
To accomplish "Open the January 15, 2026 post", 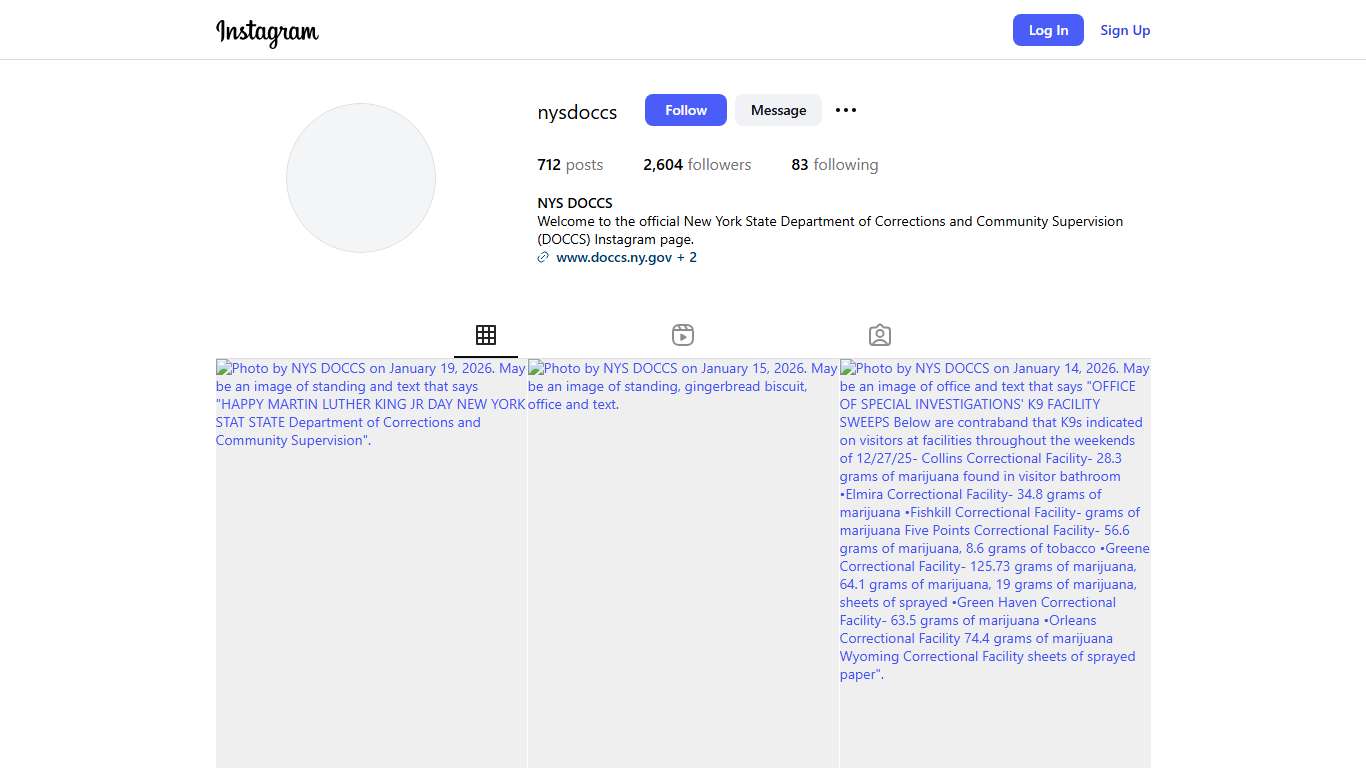I will click(x=683, y=560).
